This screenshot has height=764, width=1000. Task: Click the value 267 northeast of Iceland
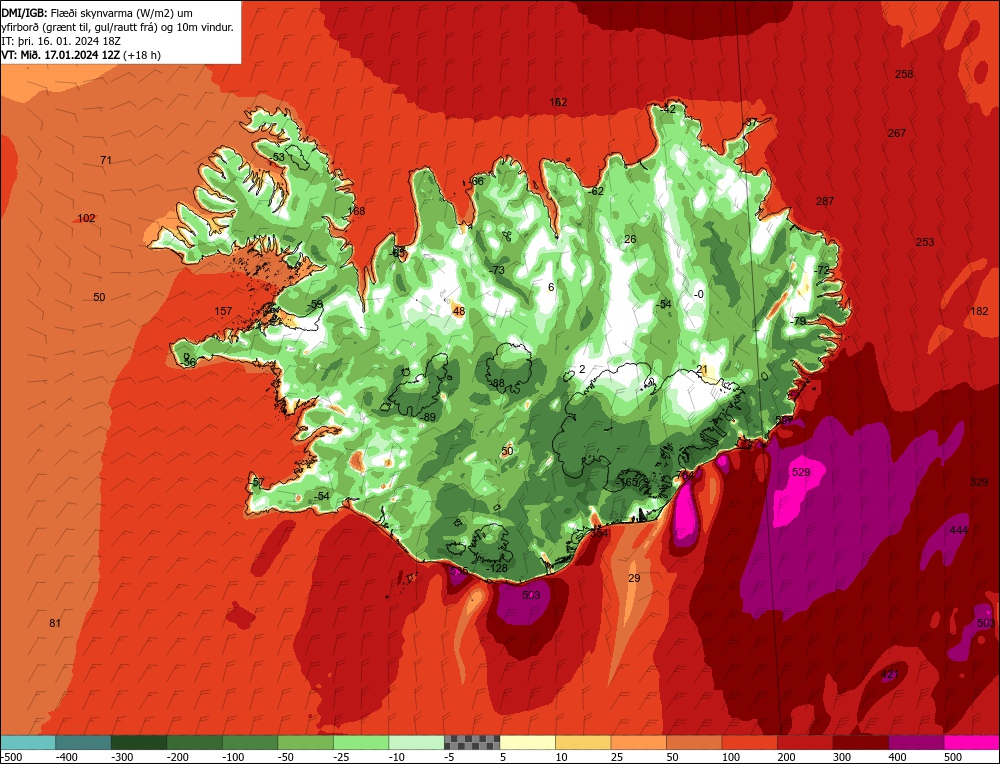pos(897,133)
